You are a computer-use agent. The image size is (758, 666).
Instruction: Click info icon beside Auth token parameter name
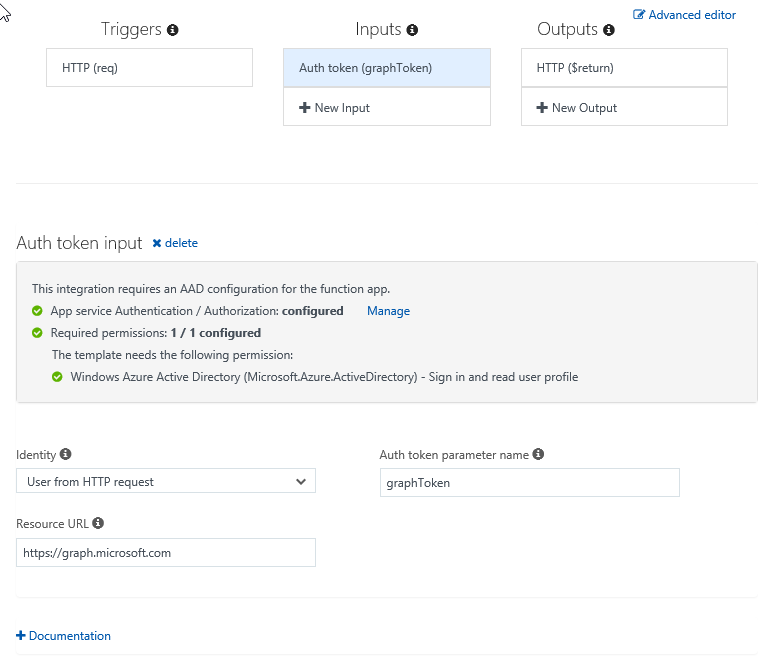point(538,454)
